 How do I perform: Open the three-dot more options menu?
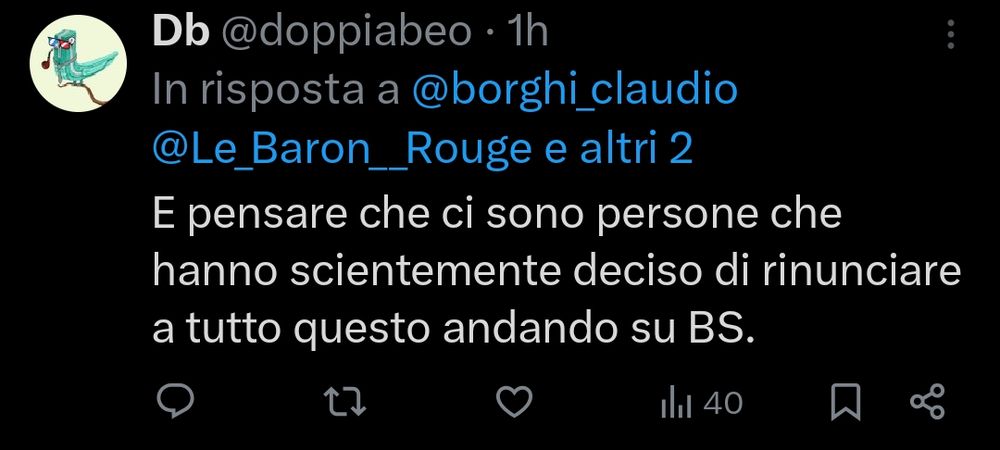tap(950, 34)
